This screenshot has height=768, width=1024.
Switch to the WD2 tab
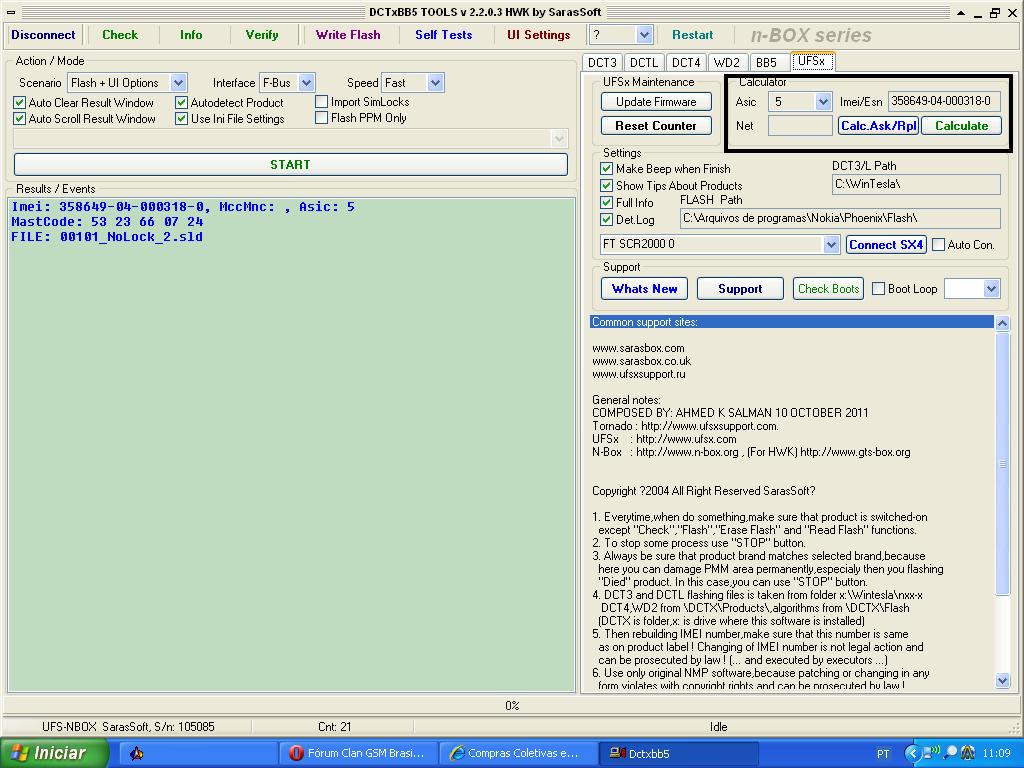click(727, 63)
